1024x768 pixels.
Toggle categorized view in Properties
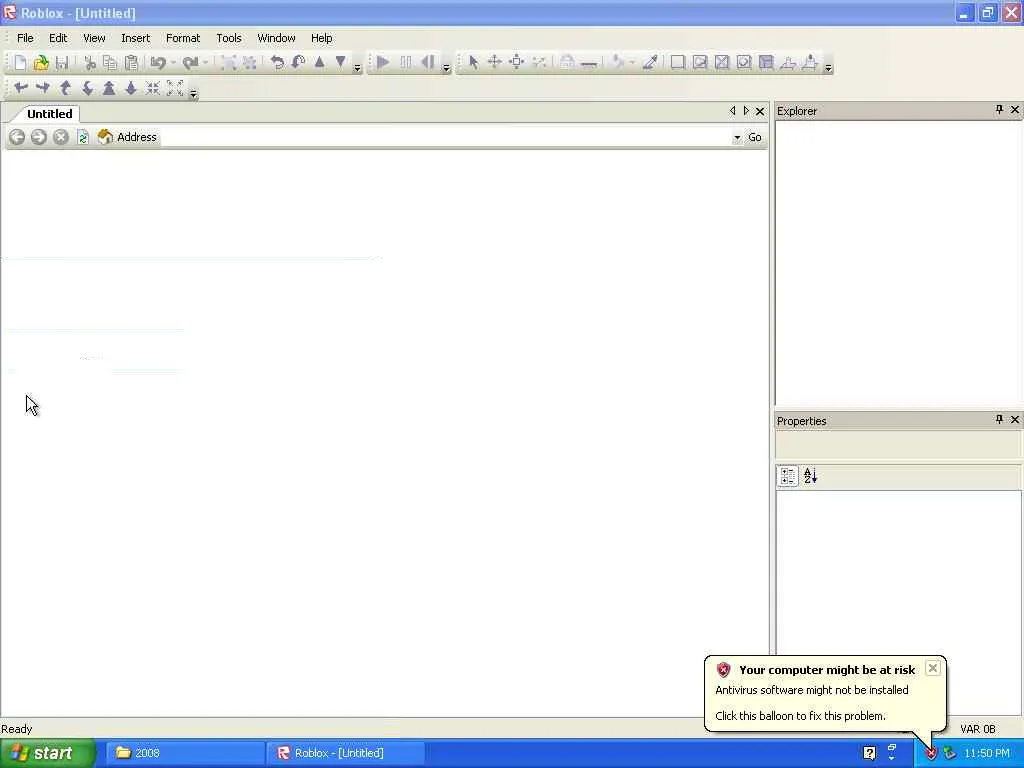point(788,476)
